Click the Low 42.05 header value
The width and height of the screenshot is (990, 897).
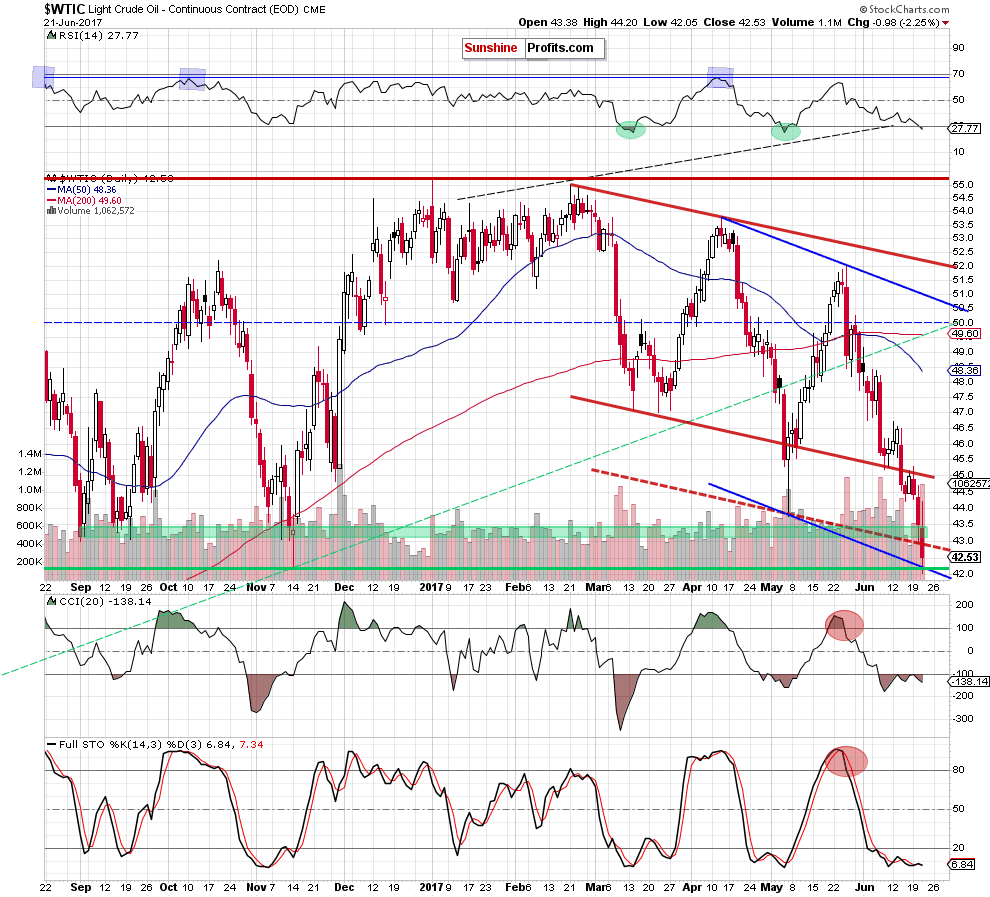coord(671,22)
